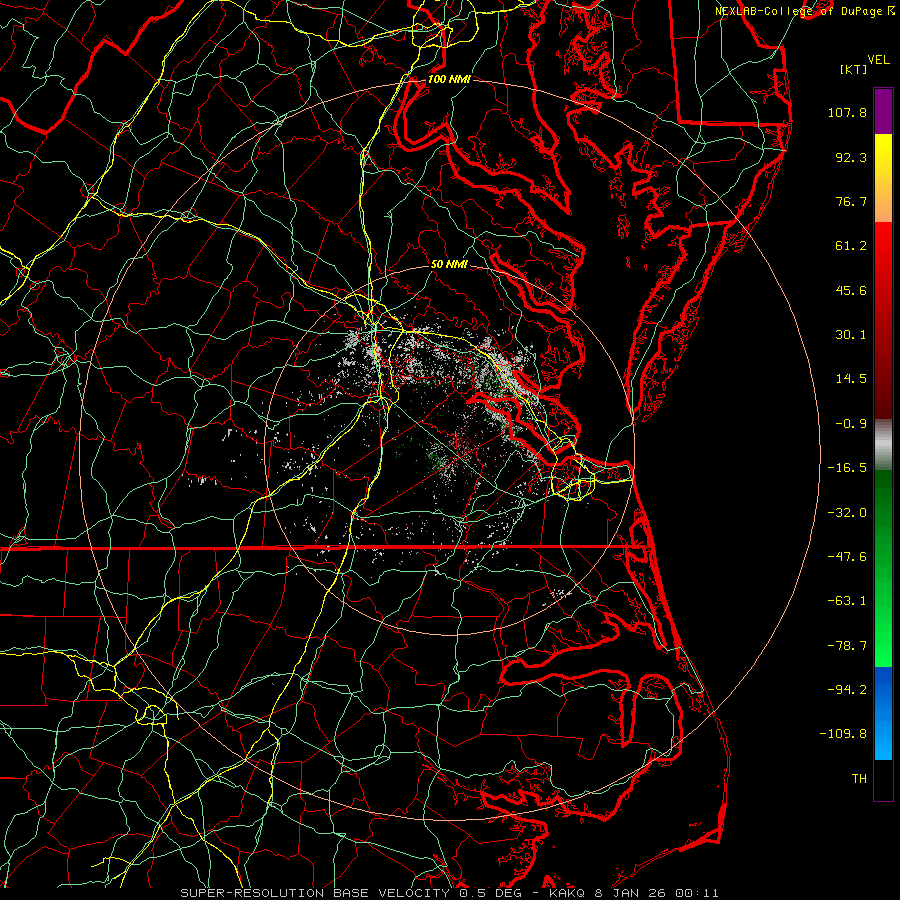Click the green segment of the color bar
Viewport: 900px width, 900px height.
point(883,568)
